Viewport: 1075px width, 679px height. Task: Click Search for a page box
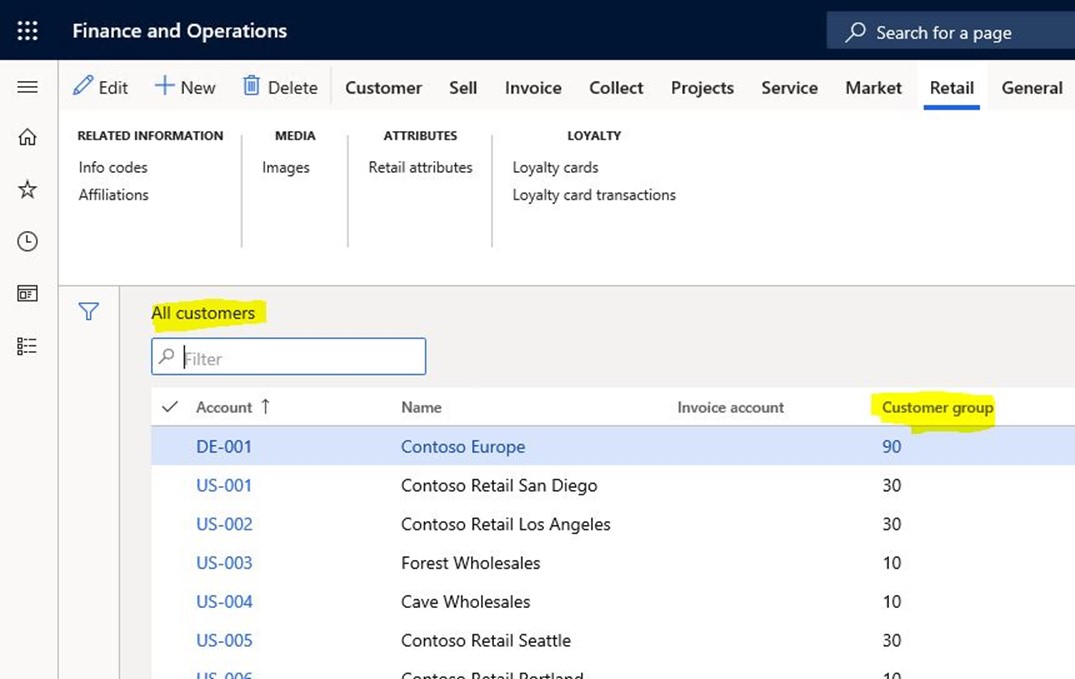pyautogui.click(x=943, y=32)
